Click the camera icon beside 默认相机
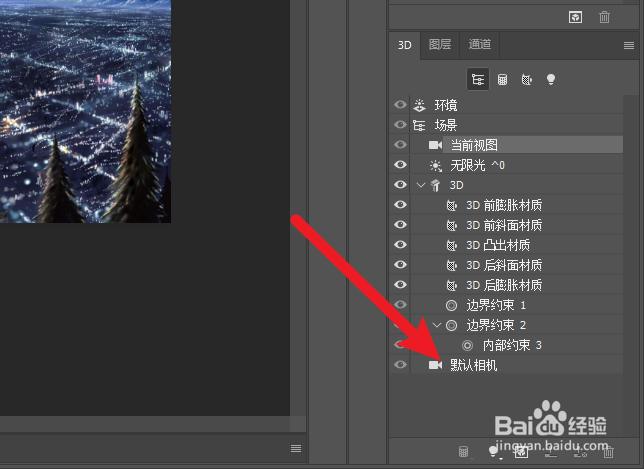This screenshot has height=469, width=644. coord(435,365)
